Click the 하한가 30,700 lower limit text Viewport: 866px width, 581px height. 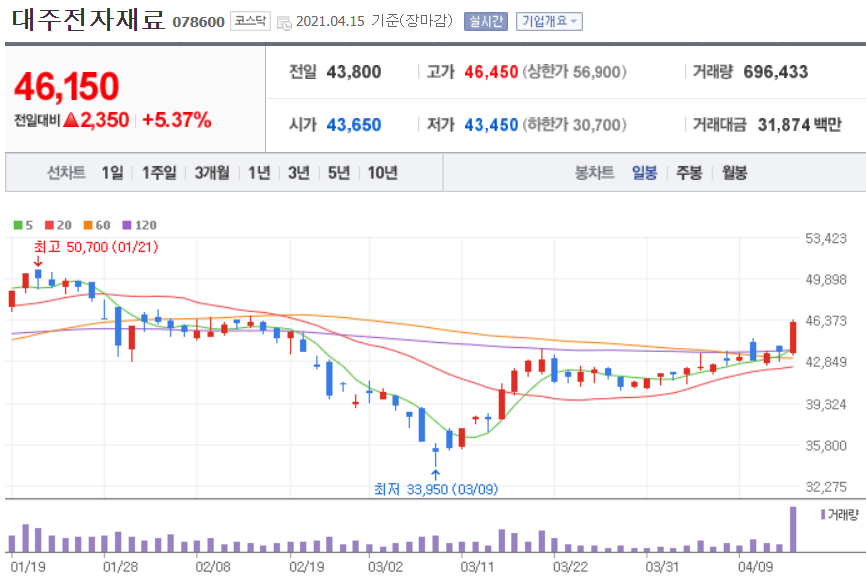[574, 125]
